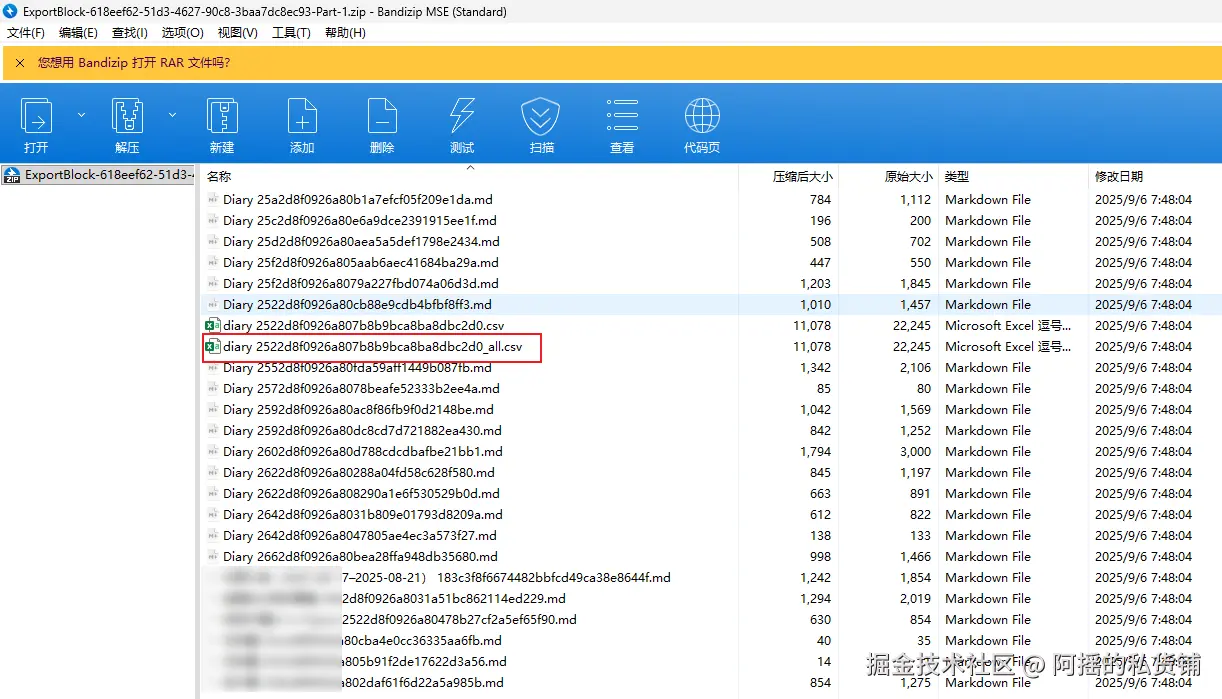Click type 'Markdown File' in Diary 25a2d8f row
This screenshot has height=699, width=1222.
[x=988, y=200]
